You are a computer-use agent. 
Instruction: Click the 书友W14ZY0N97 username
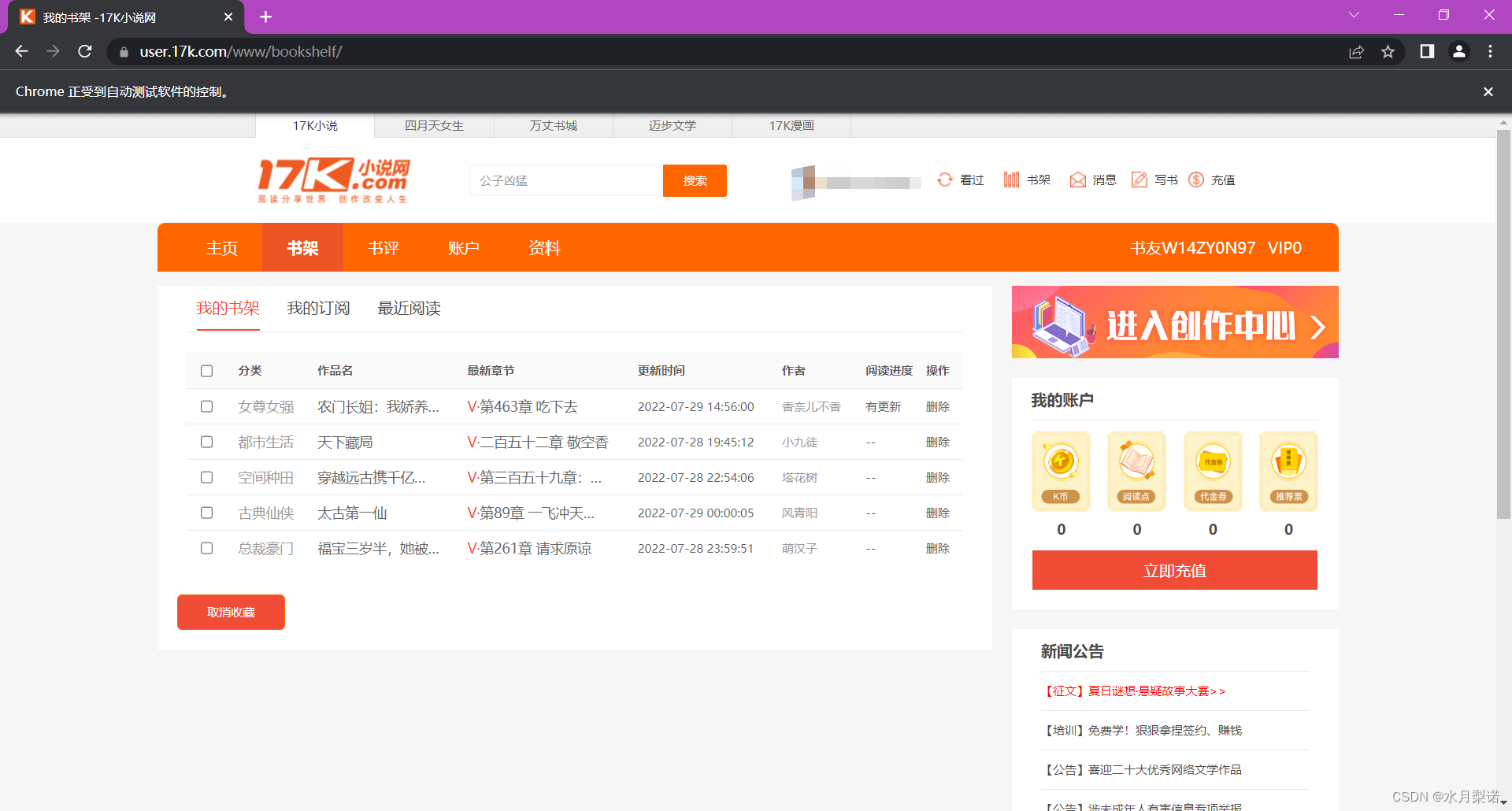(1193, 248)
